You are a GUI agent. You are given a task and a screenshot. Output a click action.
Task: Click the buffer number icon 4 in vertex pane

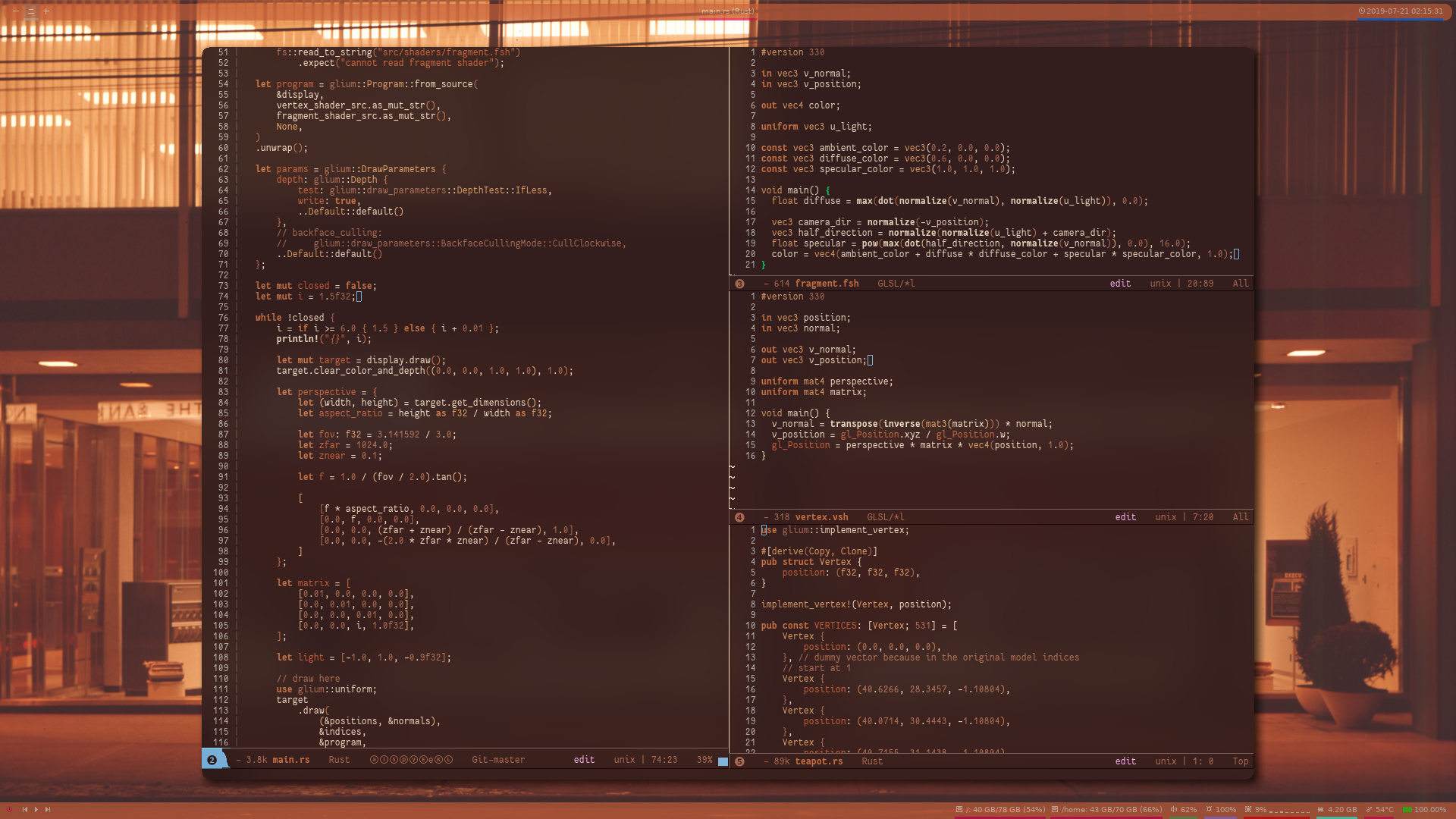point(739,516)
